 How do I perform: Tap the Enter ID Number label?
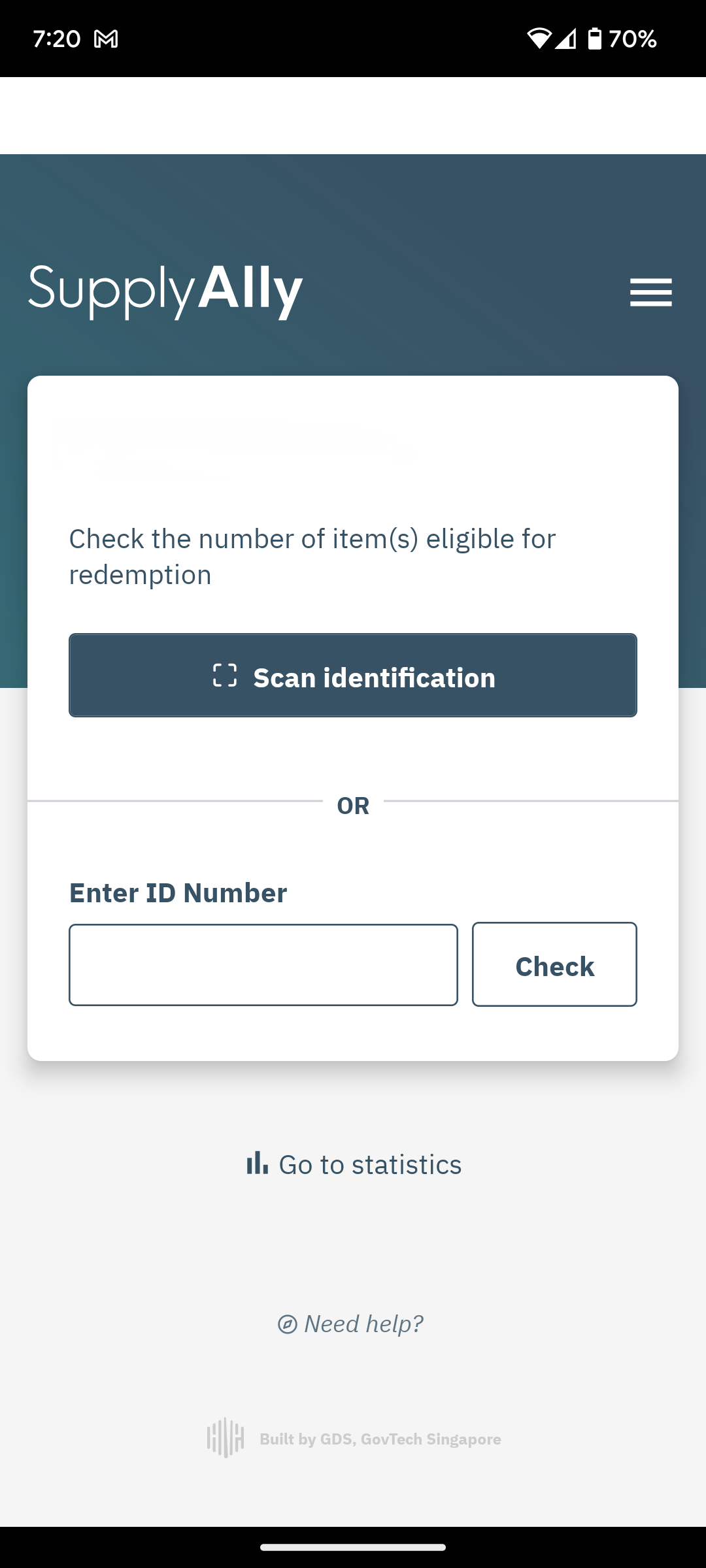click(178, 893)
